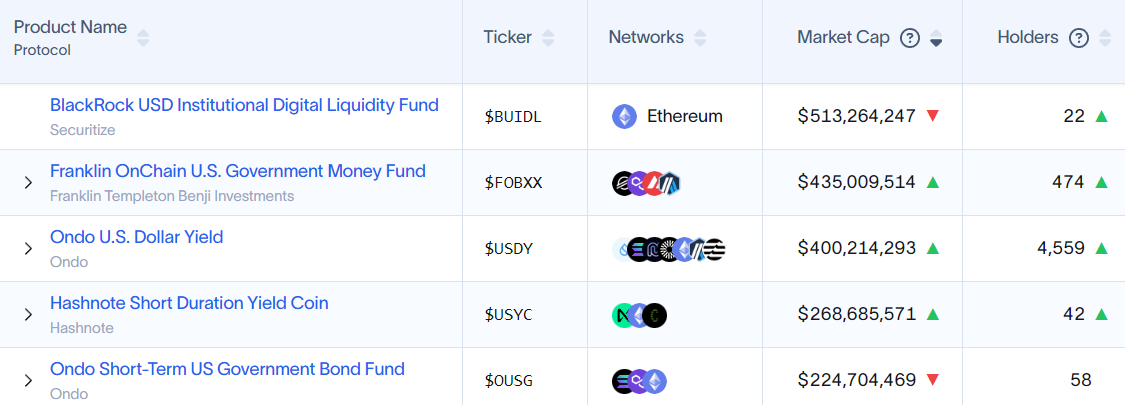Click the Market Cap help question-mark icon

click(910, 38)
